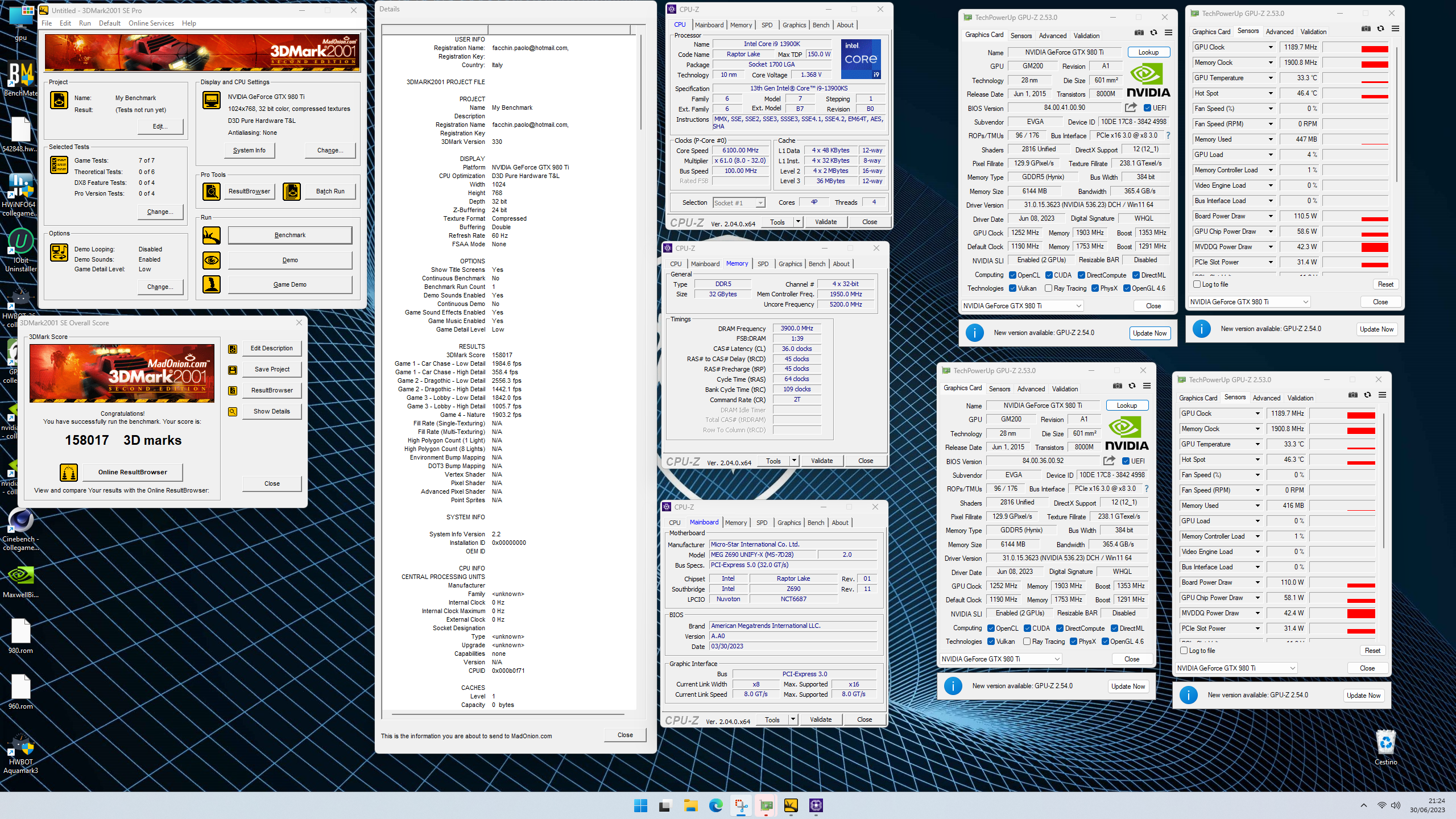Open GPU Temperature sensor dropdown in top-right GPU-Z
The image size is (1456, 819).
(1270, 78)
